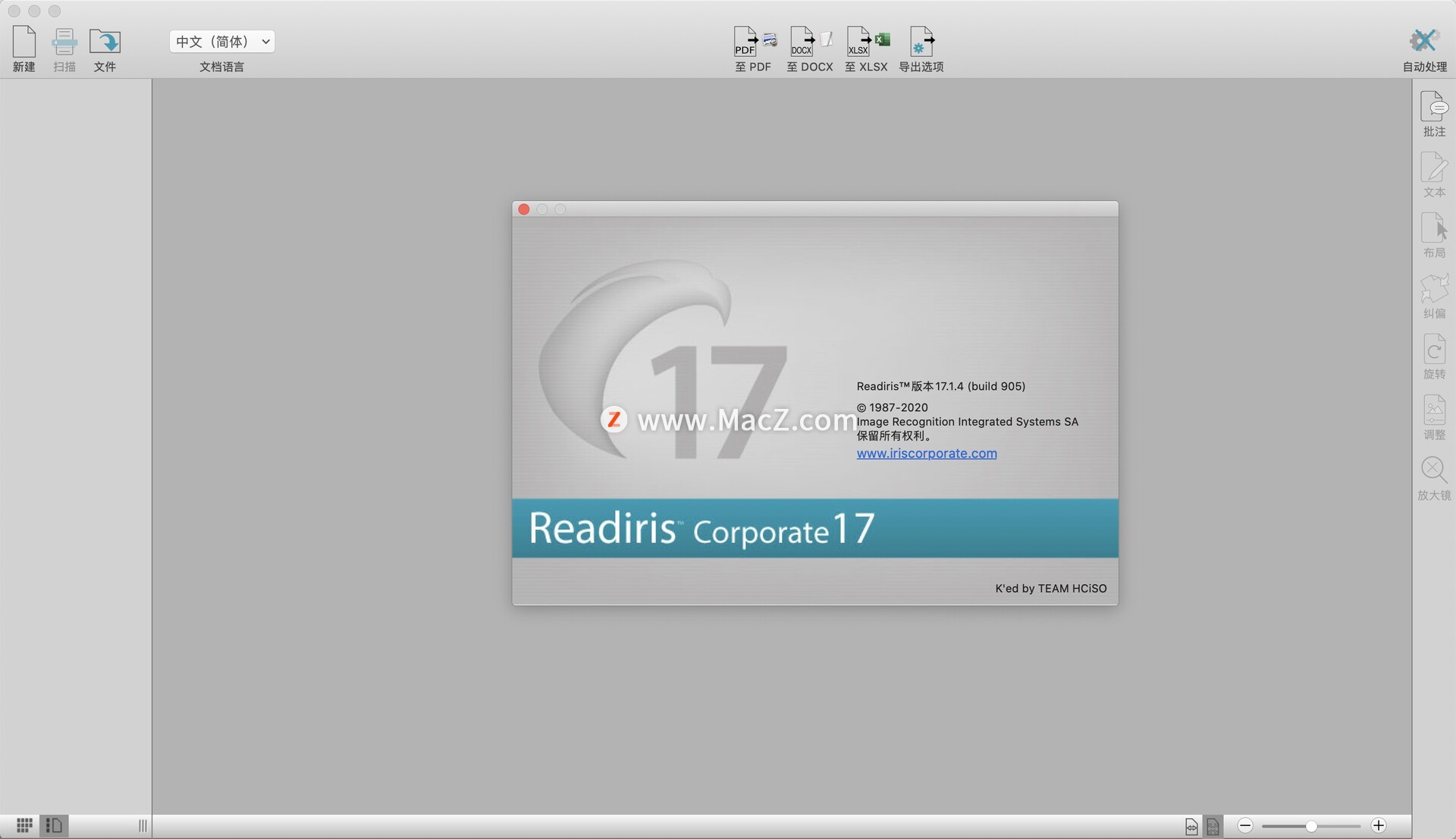Click the "K'ed by TEAM HCiSO" text

point(1051,589)
